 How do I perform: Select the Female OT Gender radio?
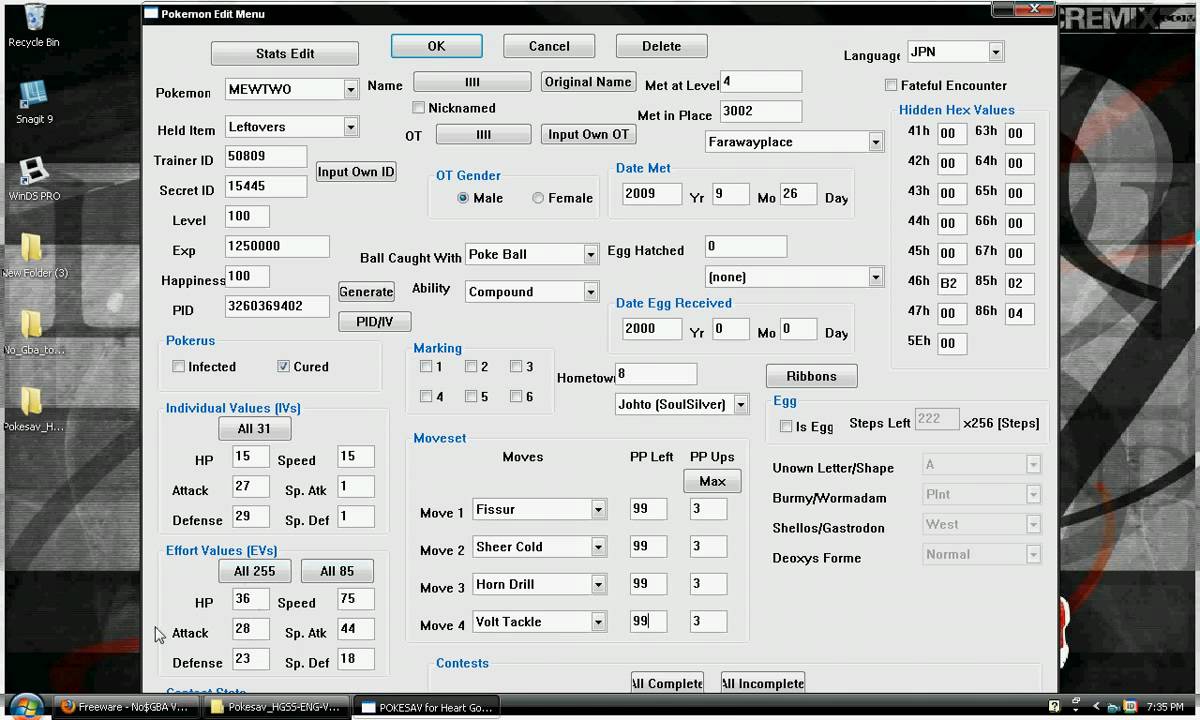click(x=538, y=198)
